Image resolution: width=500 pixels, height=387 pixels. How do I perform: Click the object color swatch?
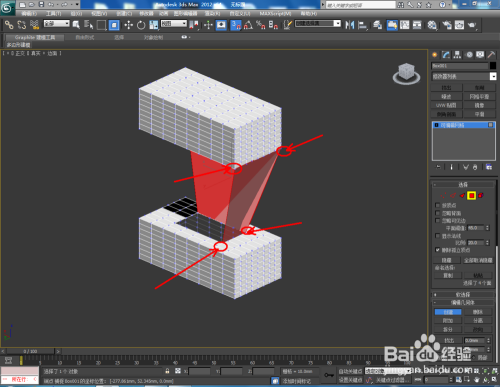point(493,66)
